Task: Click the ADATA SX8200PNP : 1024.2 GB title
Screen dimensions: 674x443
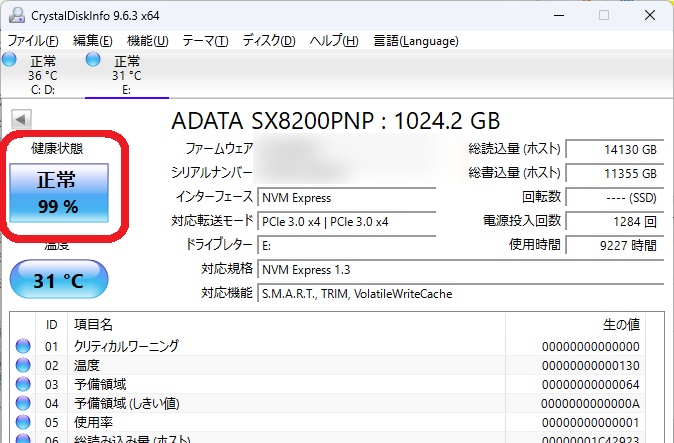Action: (x=336, y=121)
